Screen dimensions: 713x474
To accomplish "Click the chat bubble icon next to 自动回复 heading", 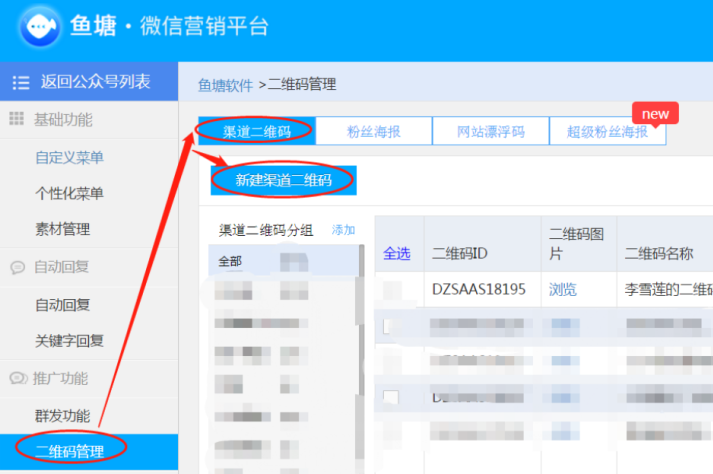I will [18, 267].
